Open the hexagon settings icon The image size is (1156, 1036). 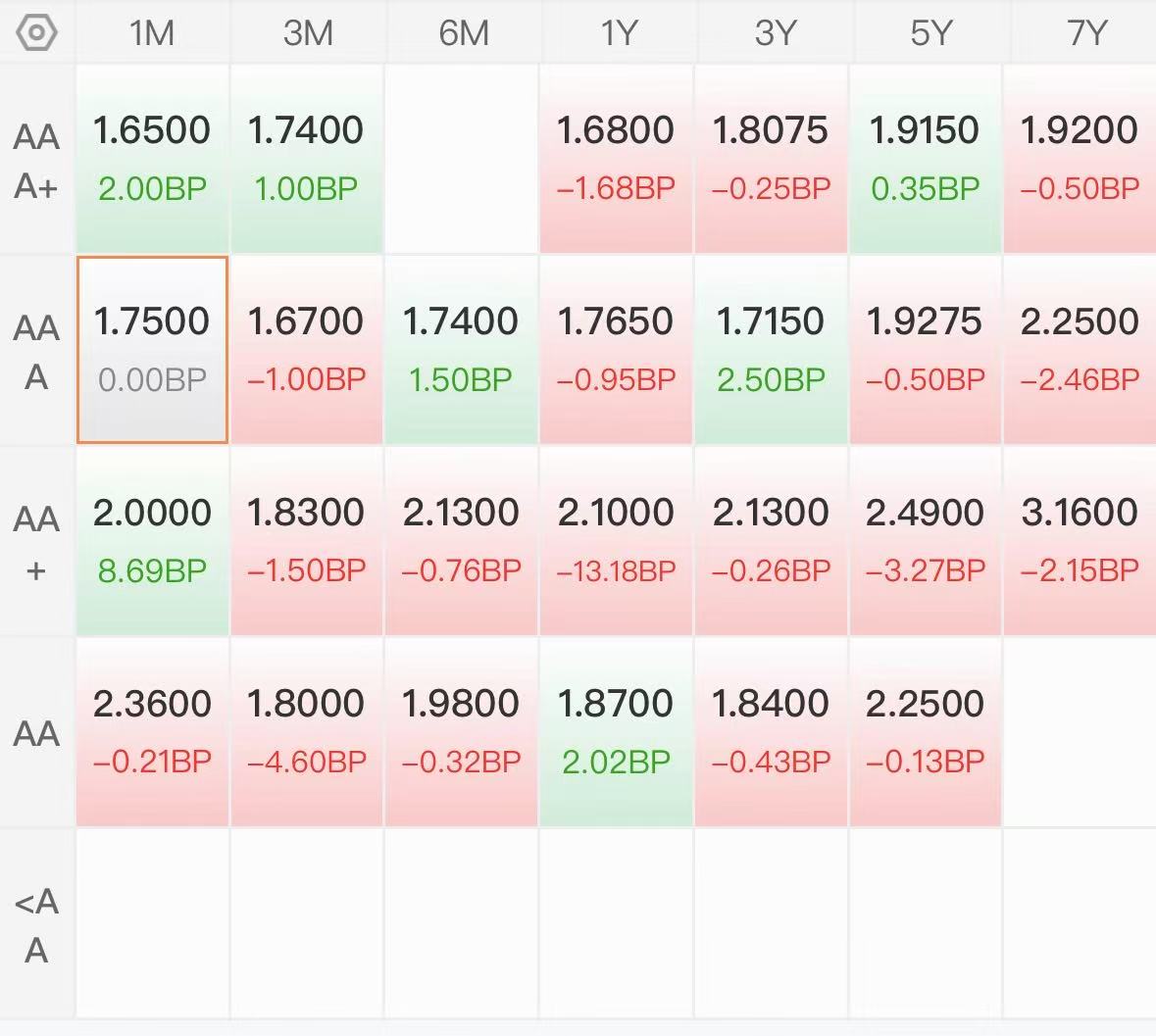pyautogui.click(x=36, y=32)
